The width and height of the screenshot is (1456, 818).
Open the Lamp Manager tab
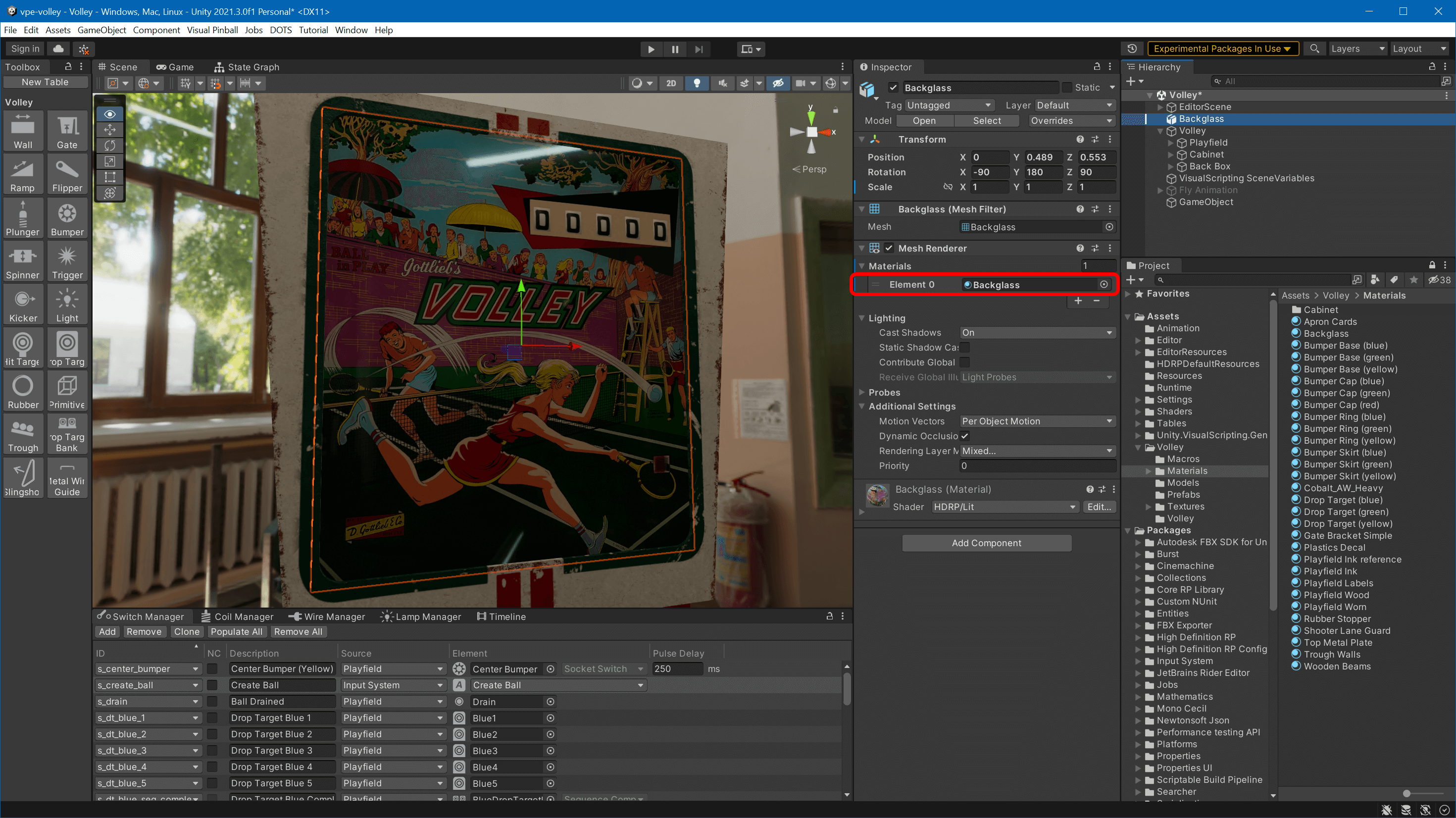click(x=420, y=616)
